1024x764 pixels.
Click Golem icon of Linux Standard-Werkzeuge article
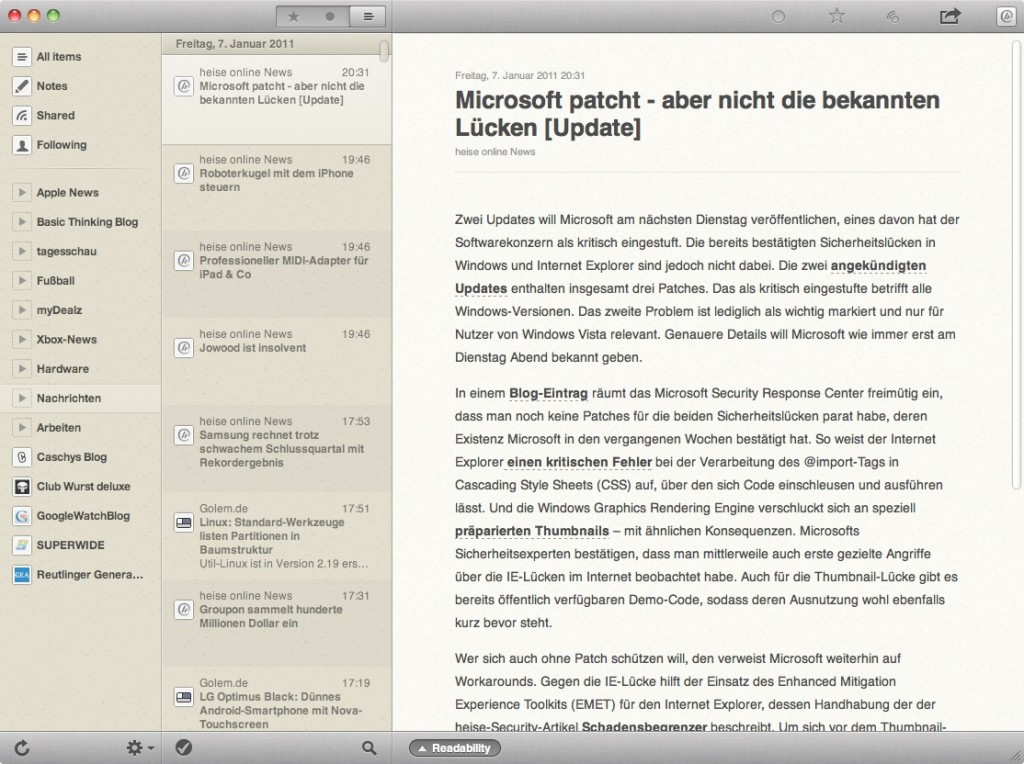(184, 522)
